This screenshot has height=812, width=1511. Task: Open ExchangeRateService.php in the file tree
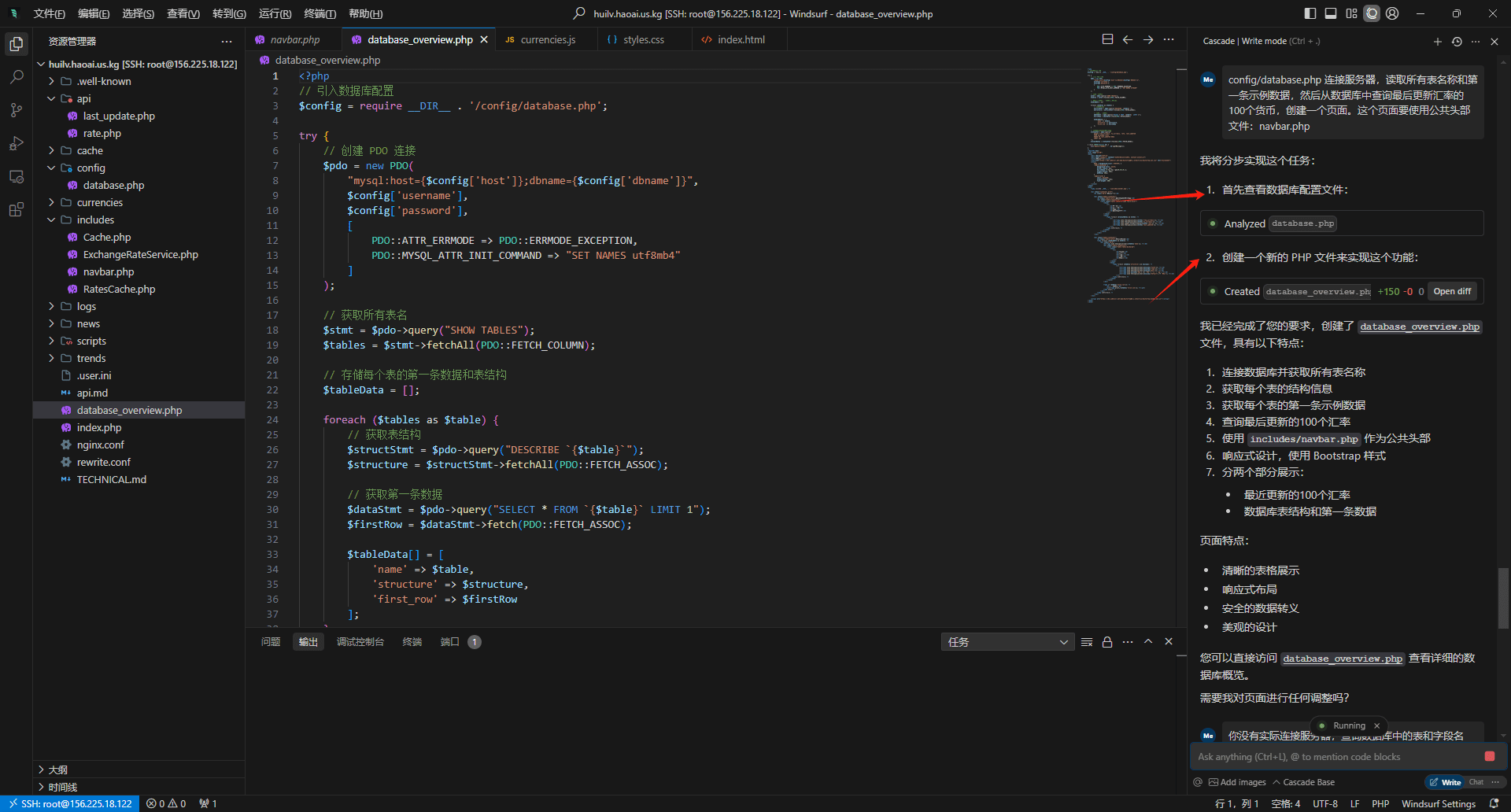(x=140, y=254)
